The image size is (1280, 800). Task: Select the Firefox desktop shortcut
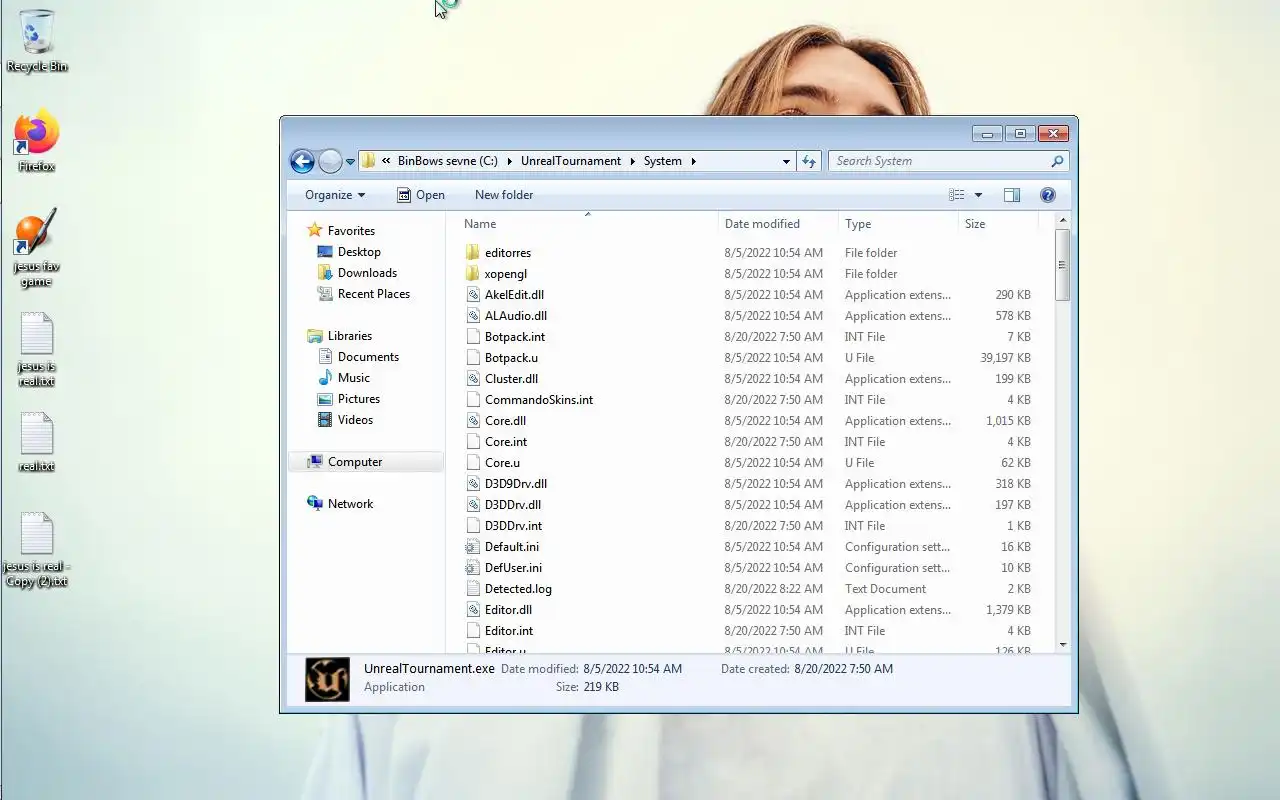(37, 141)
